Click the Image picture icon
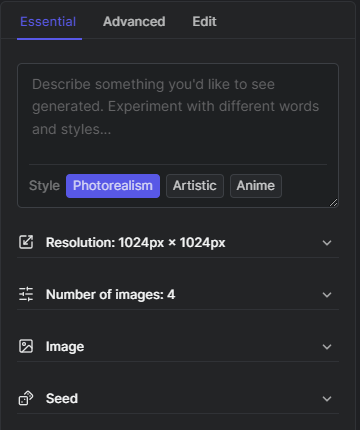 (26, 346)
